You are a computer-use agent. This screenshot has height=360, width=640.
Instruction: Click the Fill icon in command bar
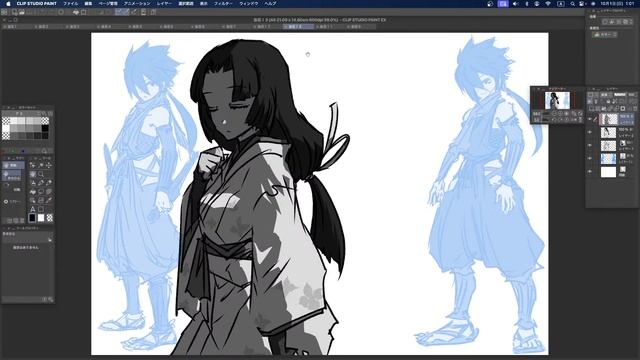click(76, 12)
